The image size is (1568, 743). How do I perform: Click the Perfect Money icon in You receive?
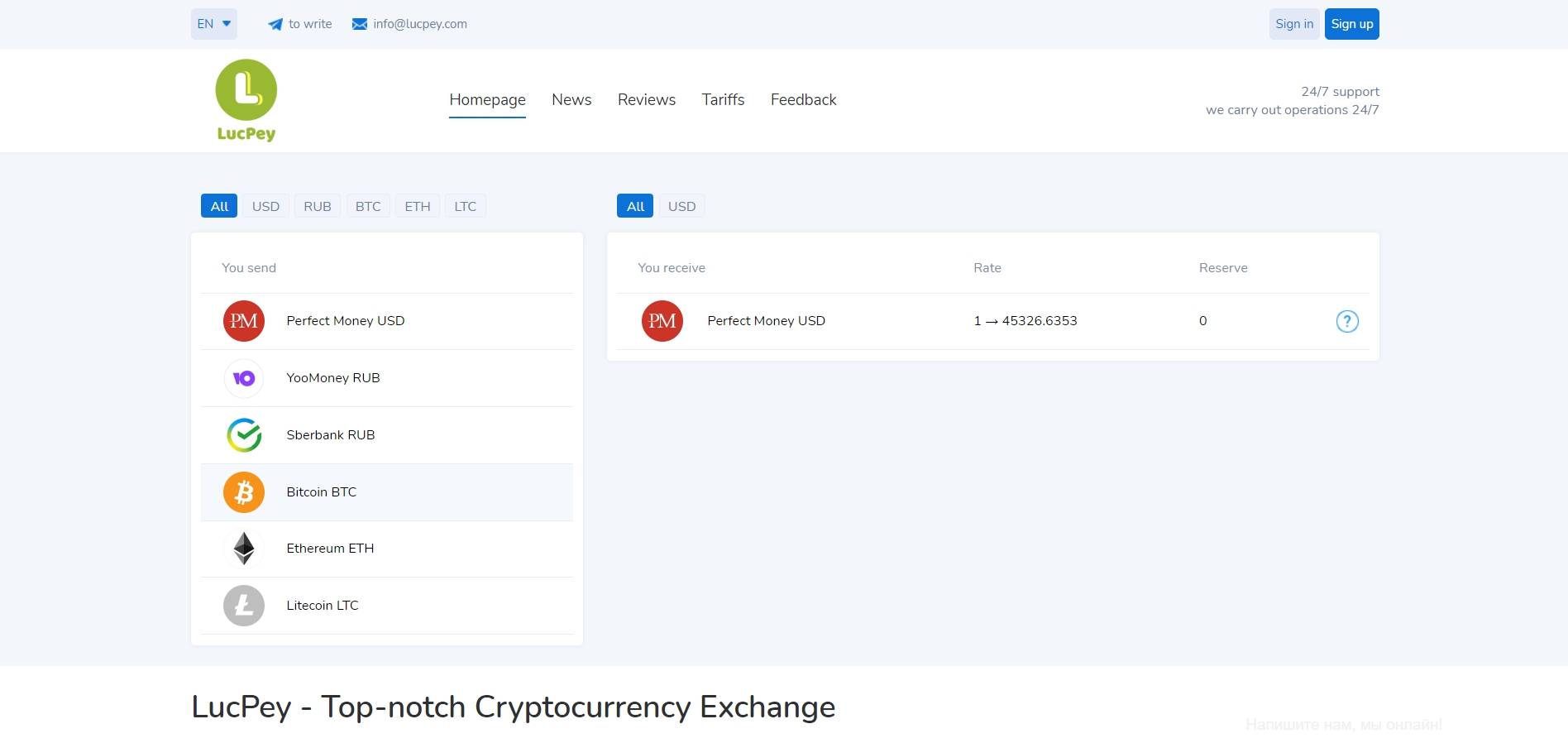click(x=662, y=321)
